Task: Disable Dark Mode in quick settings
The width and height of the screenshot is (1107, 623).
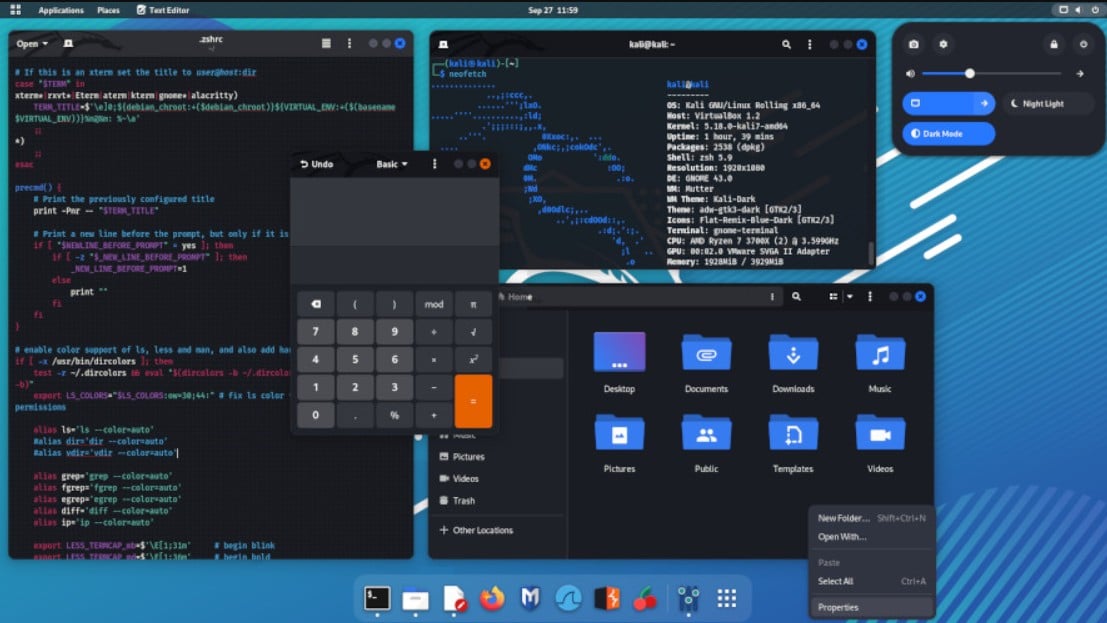Action: 946,133
